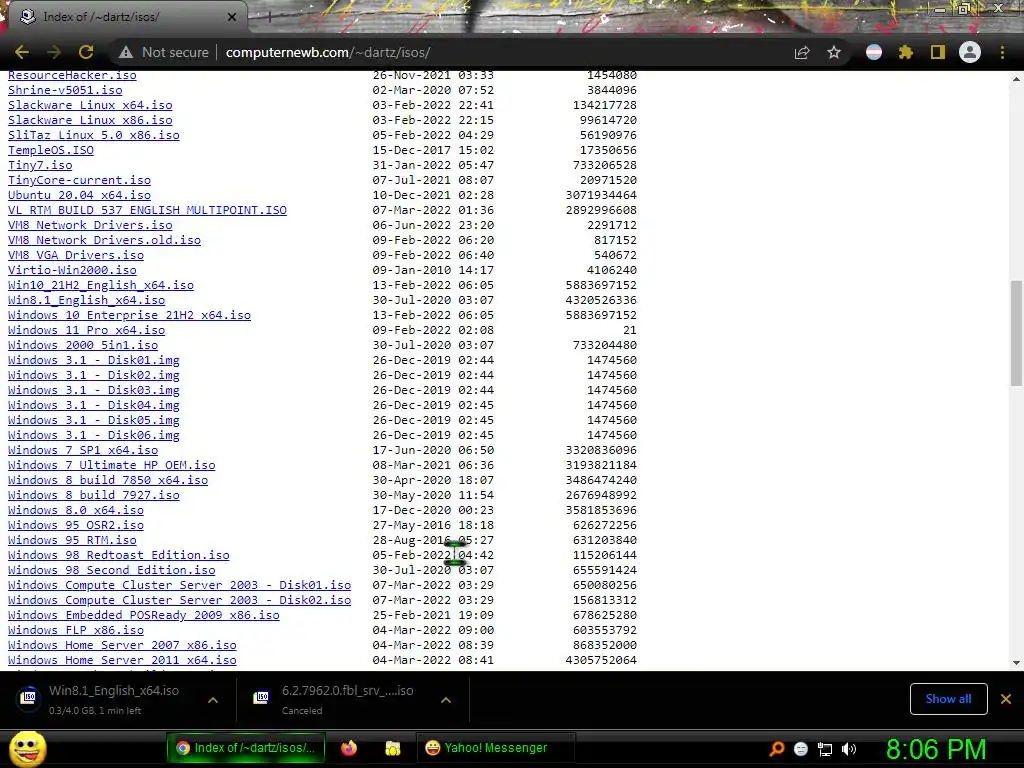Open the Chrome three-dot menu
The height and width of the screenshot is (768, 1024).
(1002, 52)
